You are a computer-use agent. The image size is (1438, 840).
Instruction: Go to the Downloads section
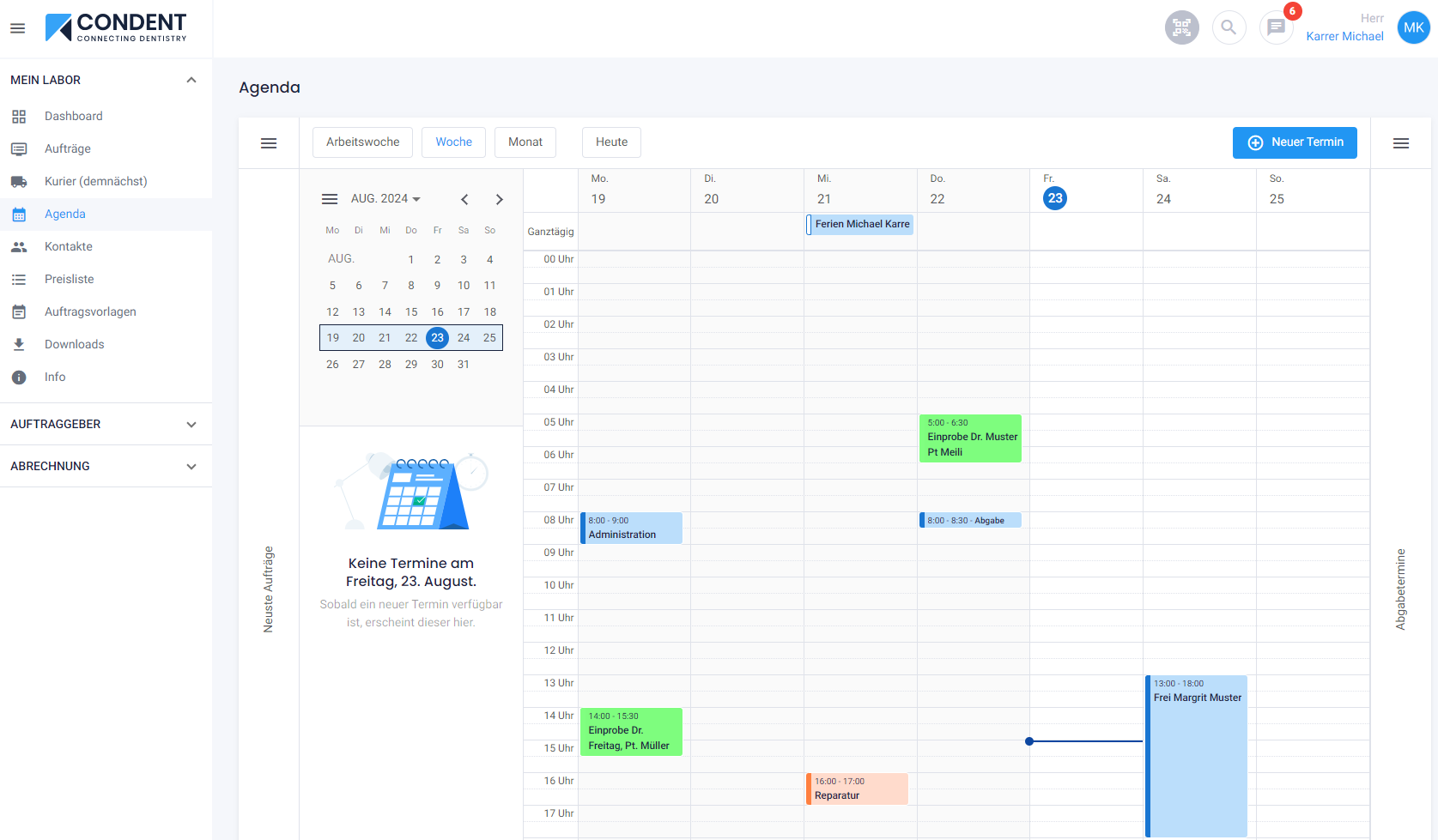[x=74, y=344]
